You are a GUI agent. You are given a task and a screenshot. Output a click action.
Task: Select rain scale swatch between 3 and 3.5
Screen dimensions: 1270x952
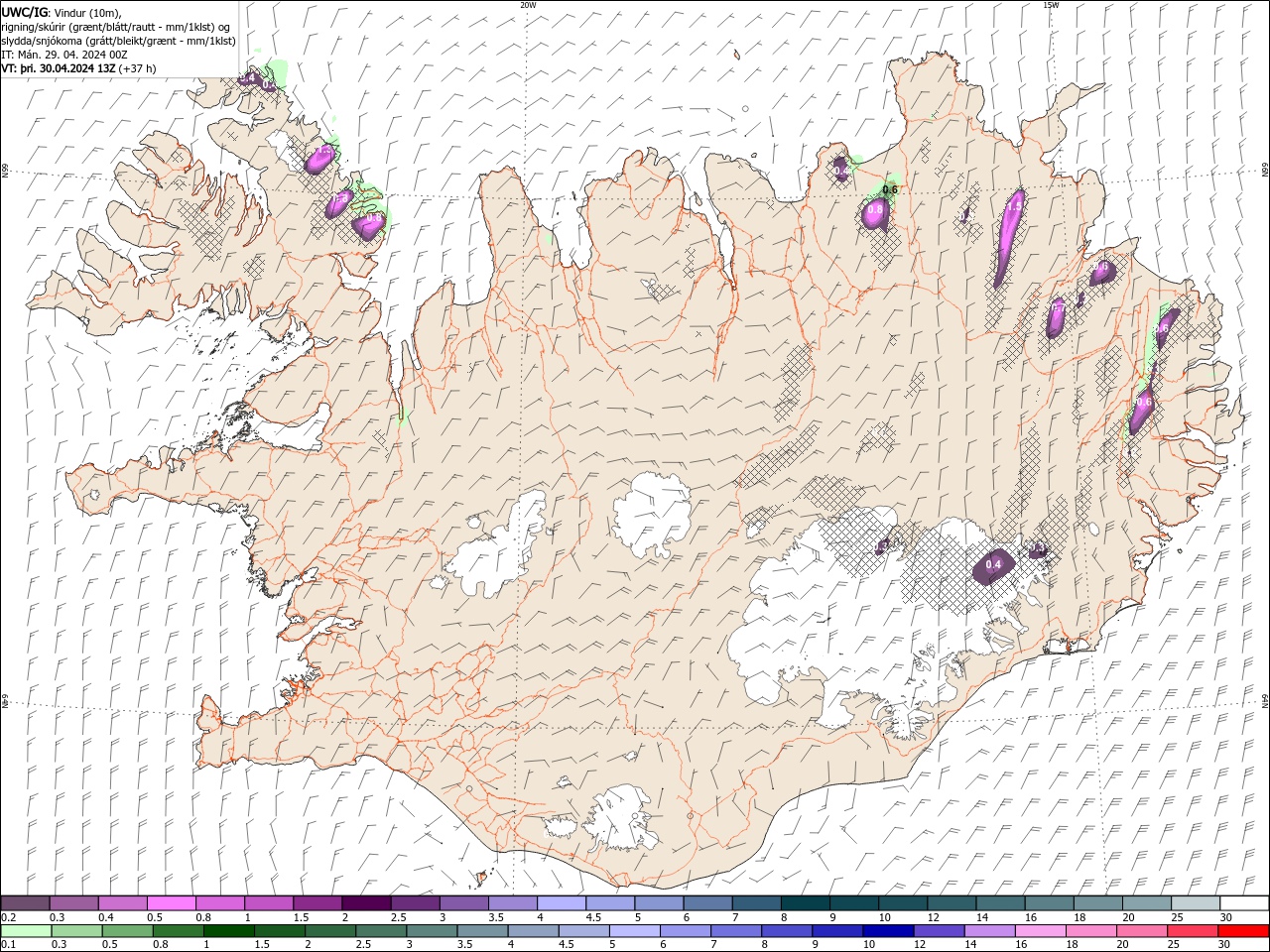click(x=432, y=931)
